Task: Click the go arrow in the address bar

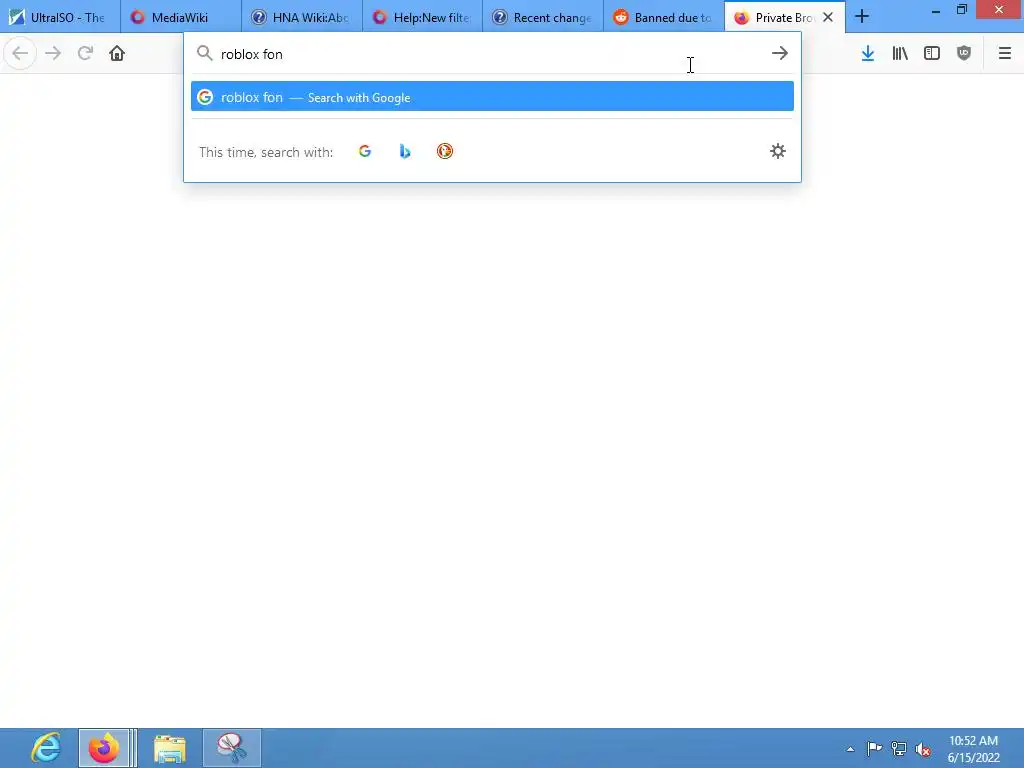Action: 780,54
